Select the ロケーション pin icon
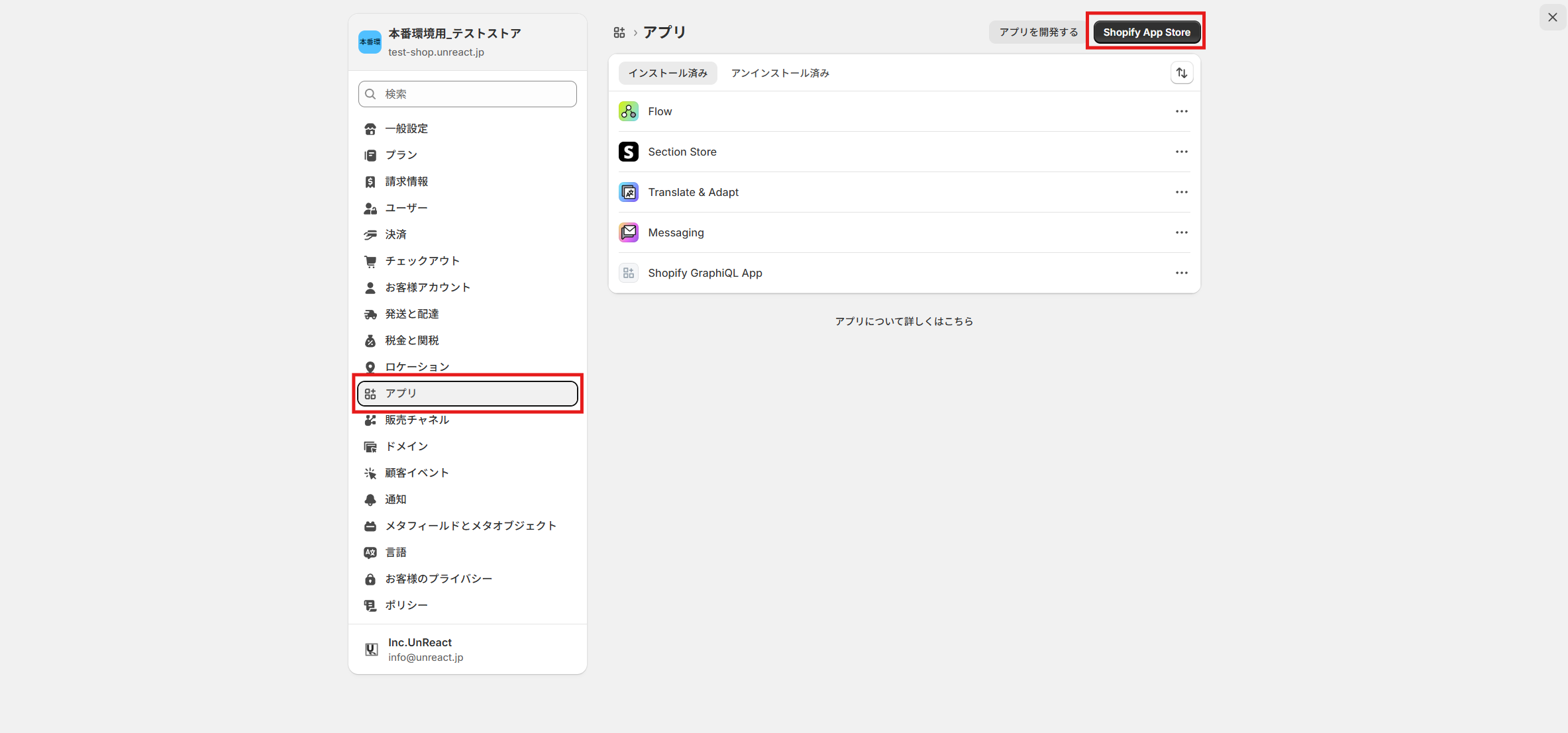 tap(370, 366)
